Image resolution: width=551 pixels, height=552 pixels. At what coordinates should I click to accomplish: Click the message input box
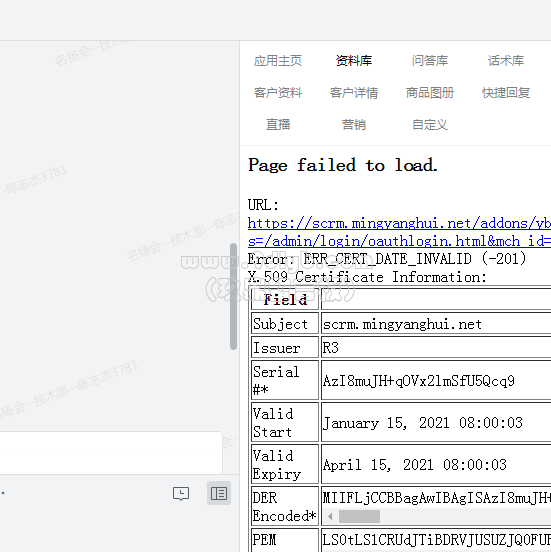(111, 453)
